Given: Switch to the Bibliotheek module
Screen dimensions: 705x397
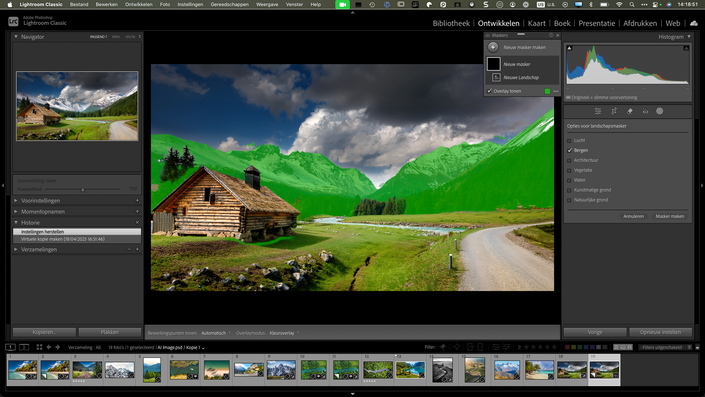Looking at the screenshot, I should [x=451, y=23].
